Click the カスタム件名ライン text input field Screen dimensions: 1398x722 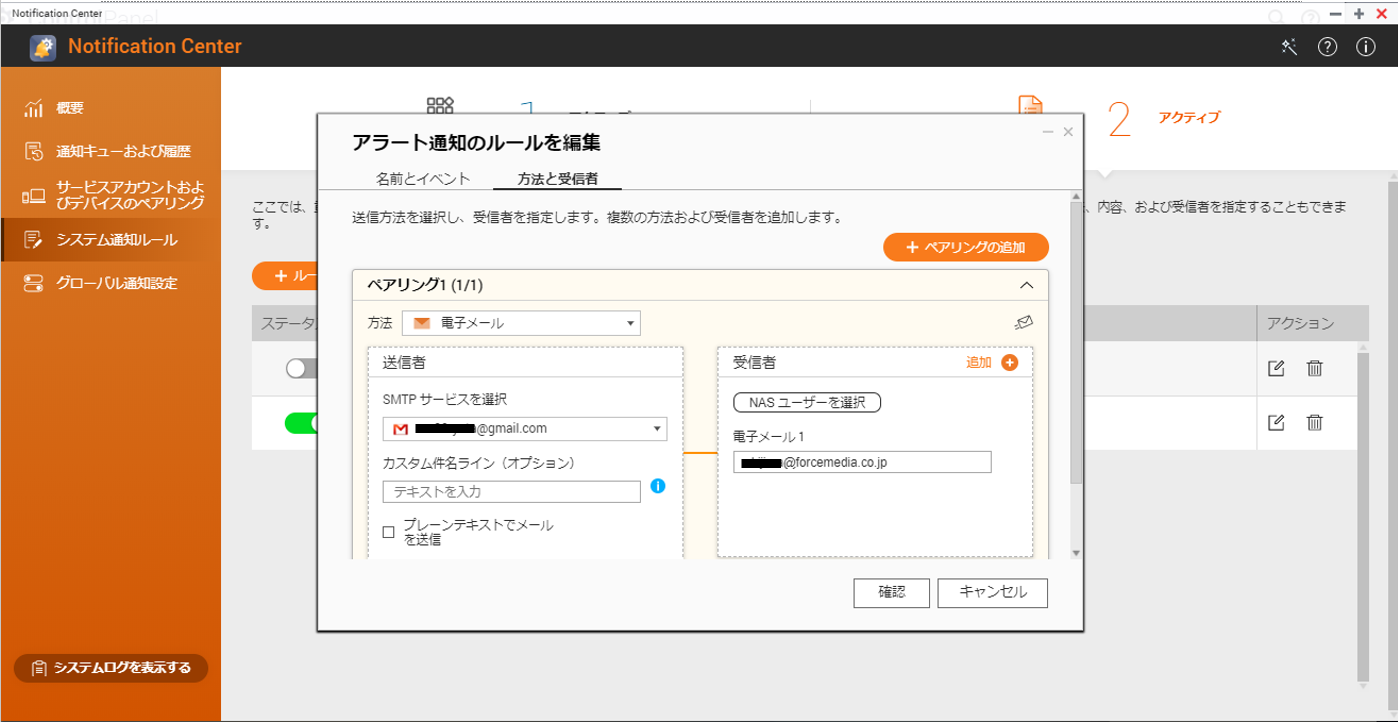pos(511,492)
